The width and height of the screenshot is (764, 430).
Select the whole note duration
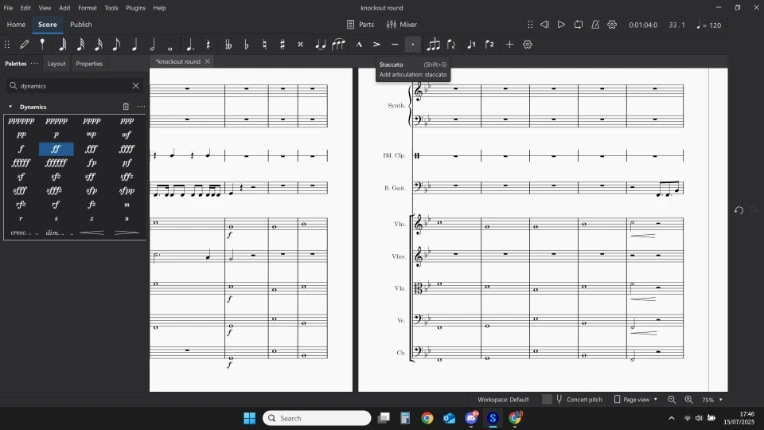pos(170,48)
